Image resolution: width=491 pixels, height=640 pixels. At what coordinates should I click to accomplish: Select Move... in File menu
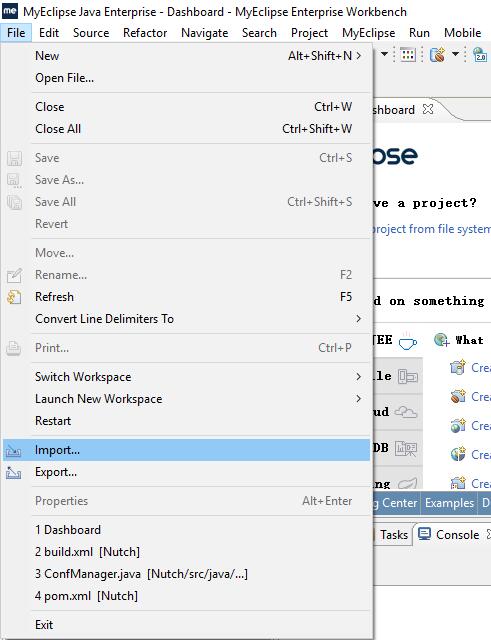pos(187,253)
